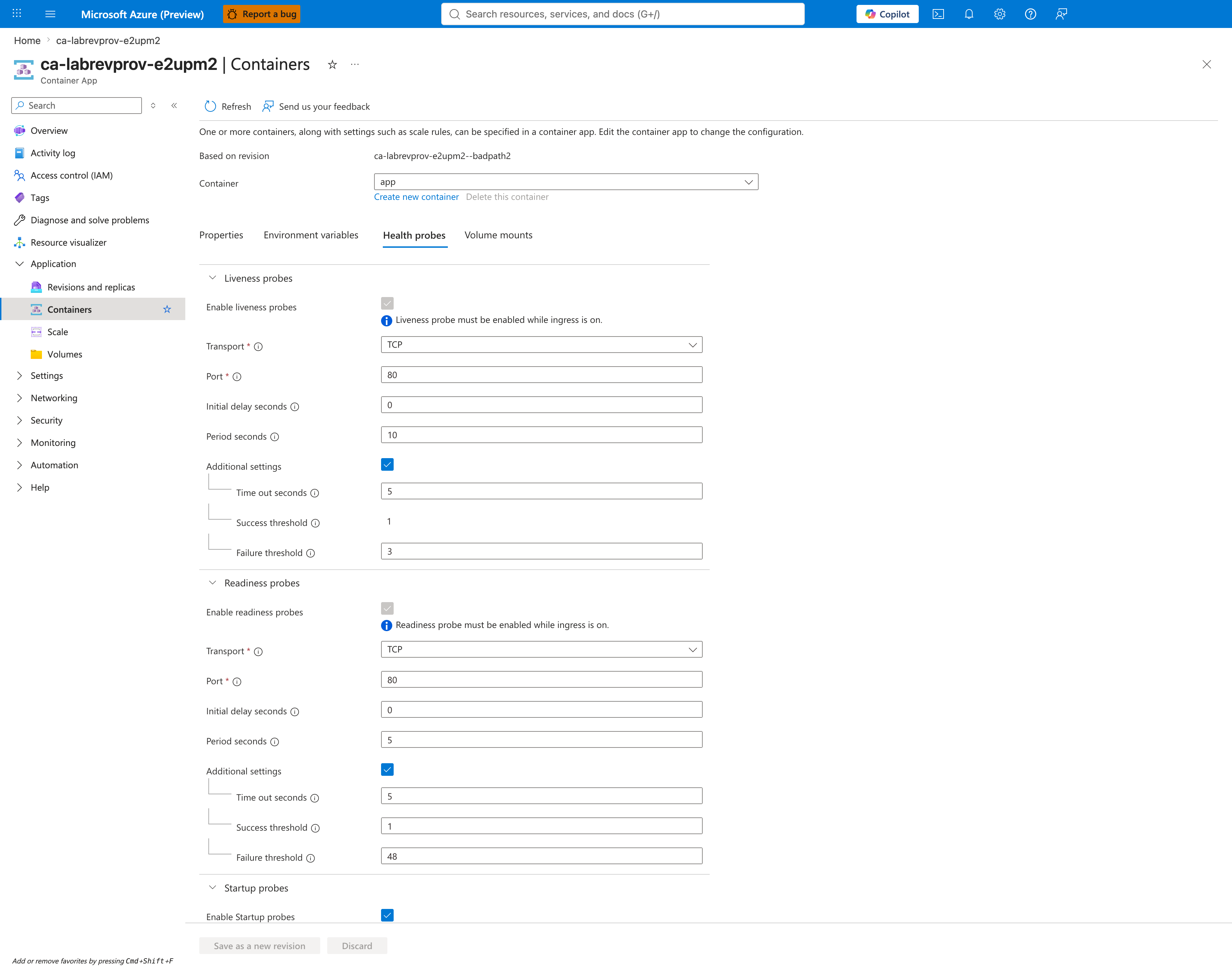1232x968 pixels.
Task: Expand the Monitoring sidebar group
Action: [x=20, y=443]
